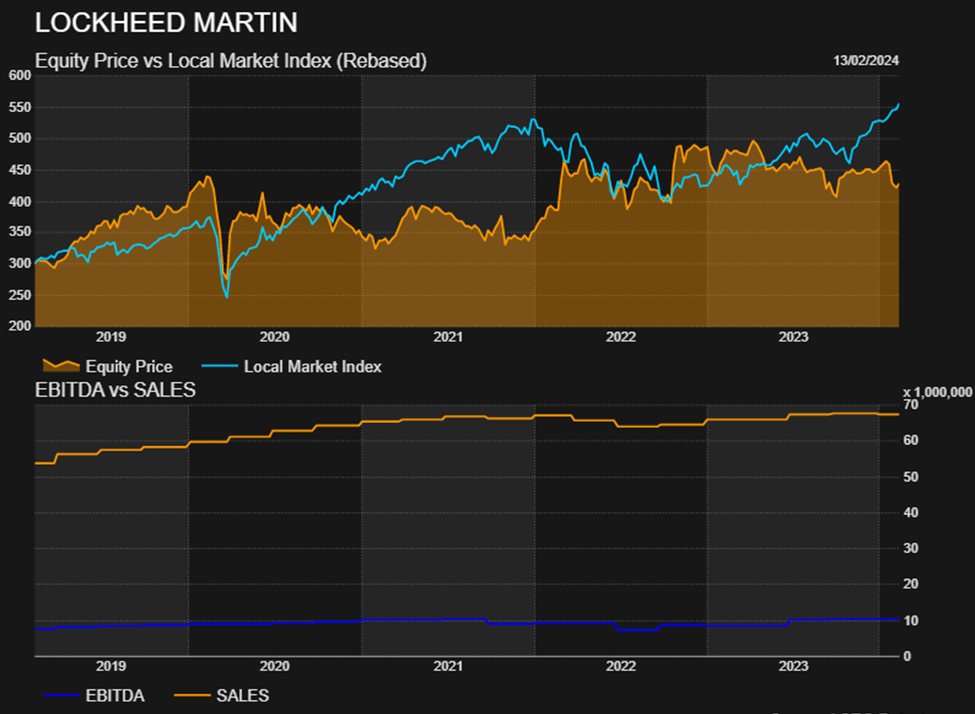Click 2019 on the equity price chart axis
The image size is (975, 714).
pos(111,337)
